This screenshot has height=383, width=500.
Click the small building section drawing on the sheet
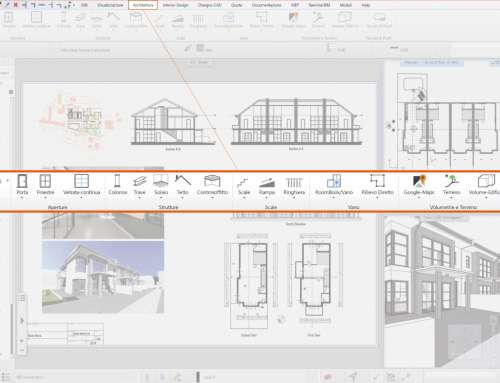click(x=173, y=122)
